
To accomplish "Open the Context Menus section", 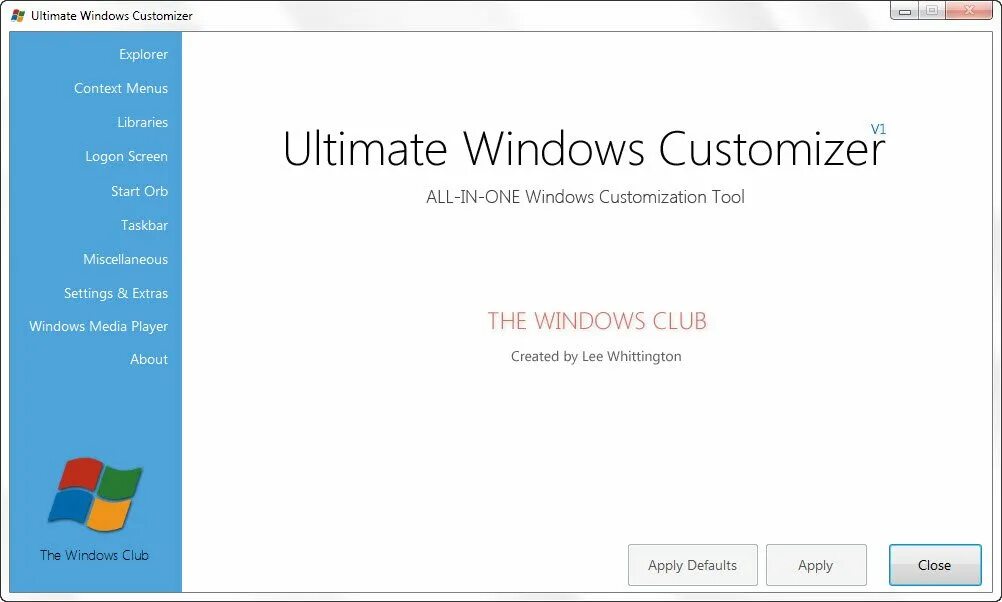I will pos(121,88).
